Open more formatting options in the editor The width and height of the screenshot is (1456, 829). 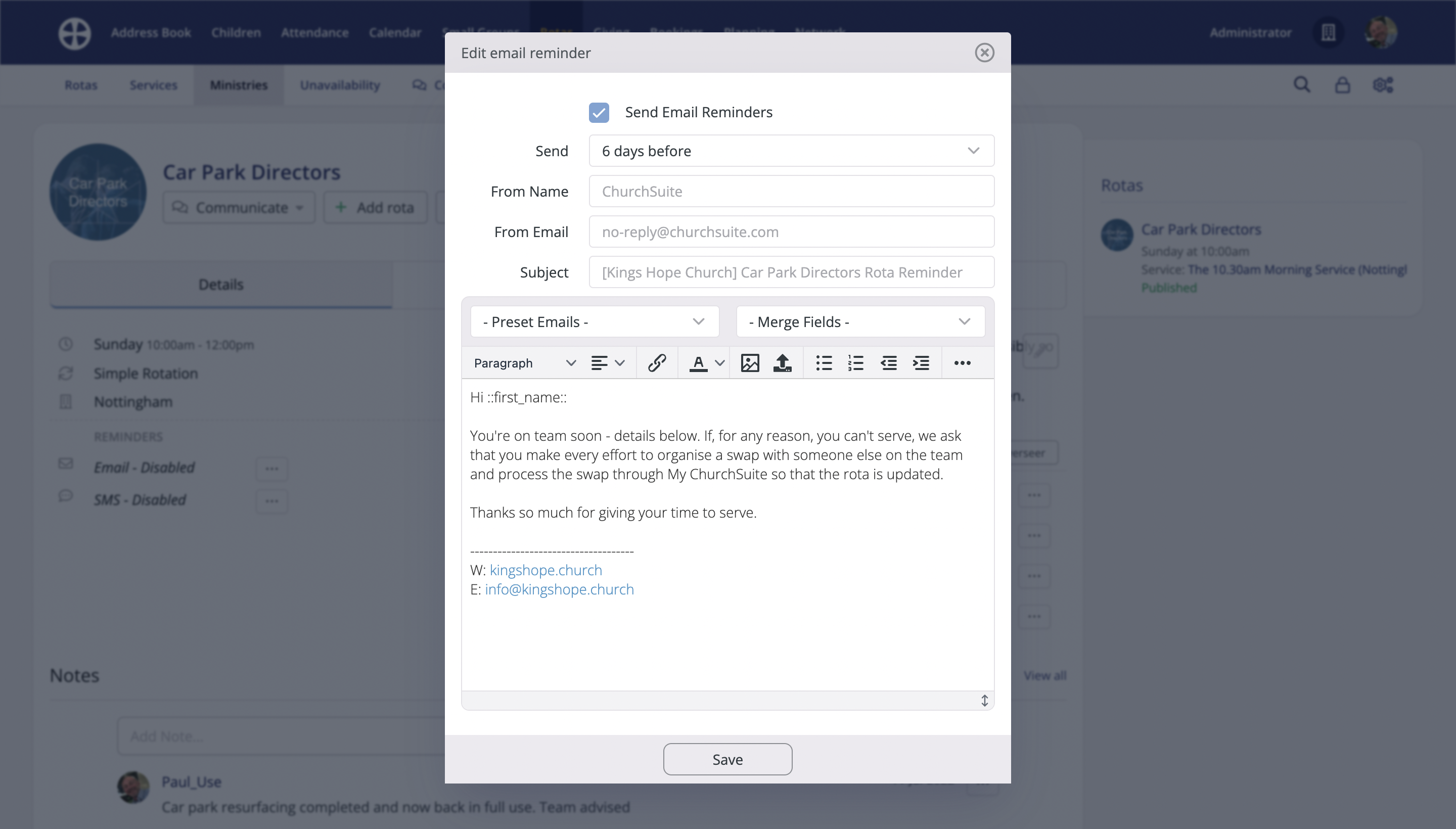click(962, 363)
